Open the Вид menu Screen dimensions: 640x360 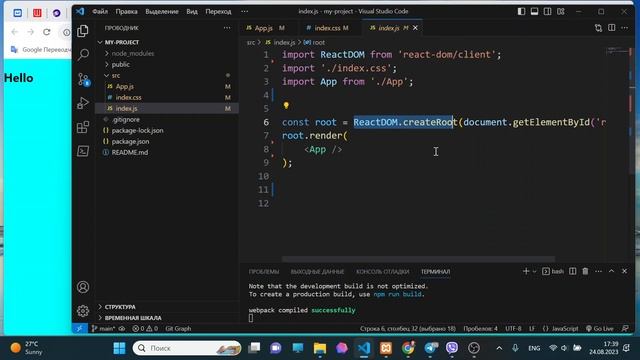[192, 11]
